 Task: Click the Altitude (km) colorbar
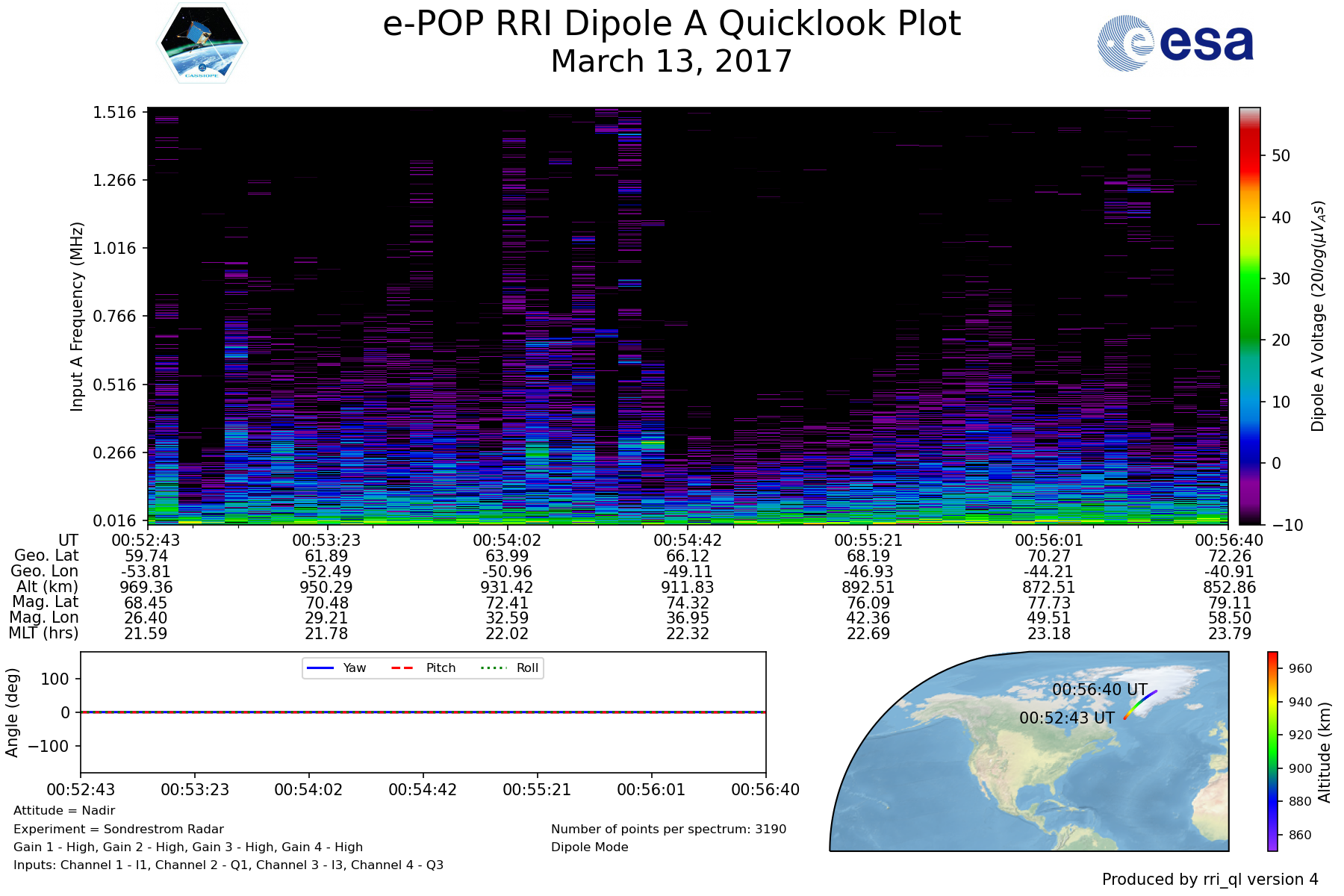click(1272, 751)
